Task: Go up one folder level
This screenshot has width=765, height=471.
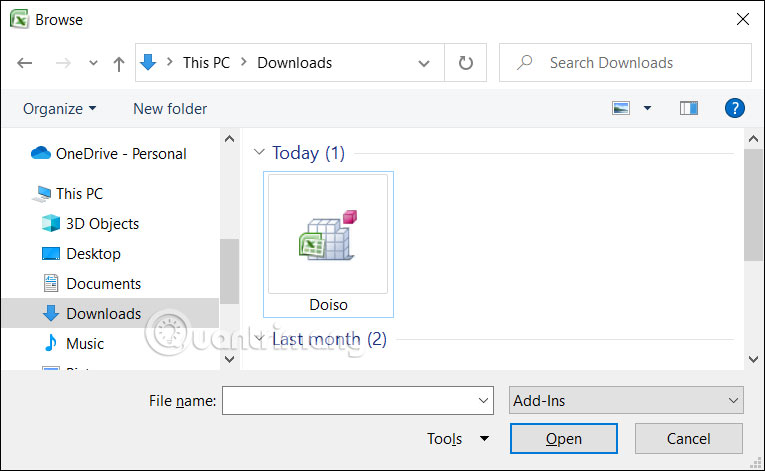Action: pos(119,63)
